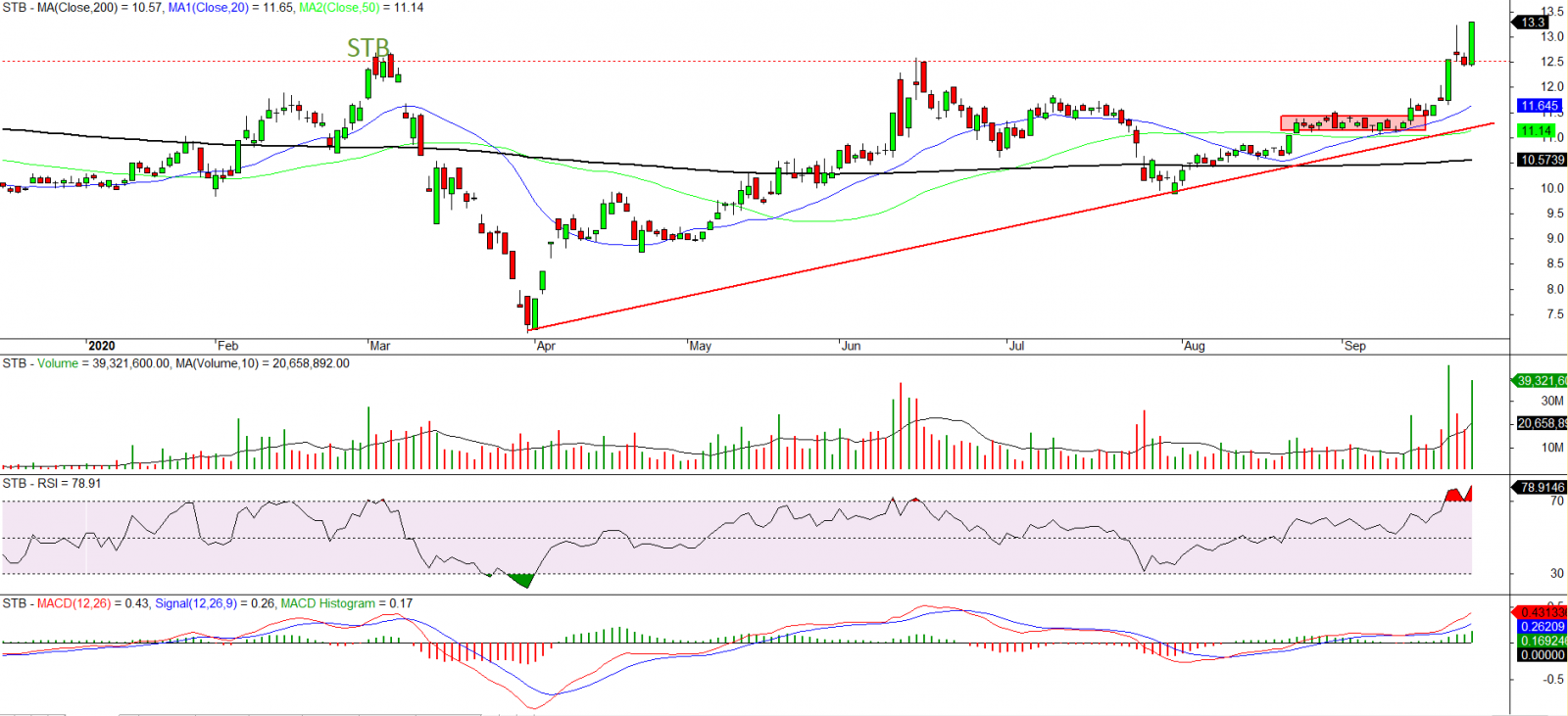Click the Aug month label on time axis
Viewport: 1568px width, 716px height.
click(x=1194, y=346)
